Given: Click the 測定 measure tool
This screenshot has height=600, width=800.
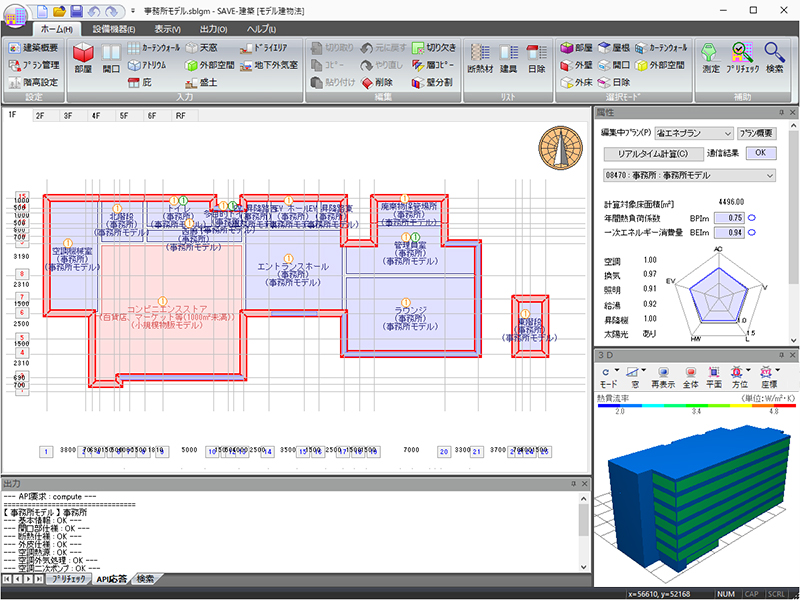Looking at the screenshot, I should (710, 62).
